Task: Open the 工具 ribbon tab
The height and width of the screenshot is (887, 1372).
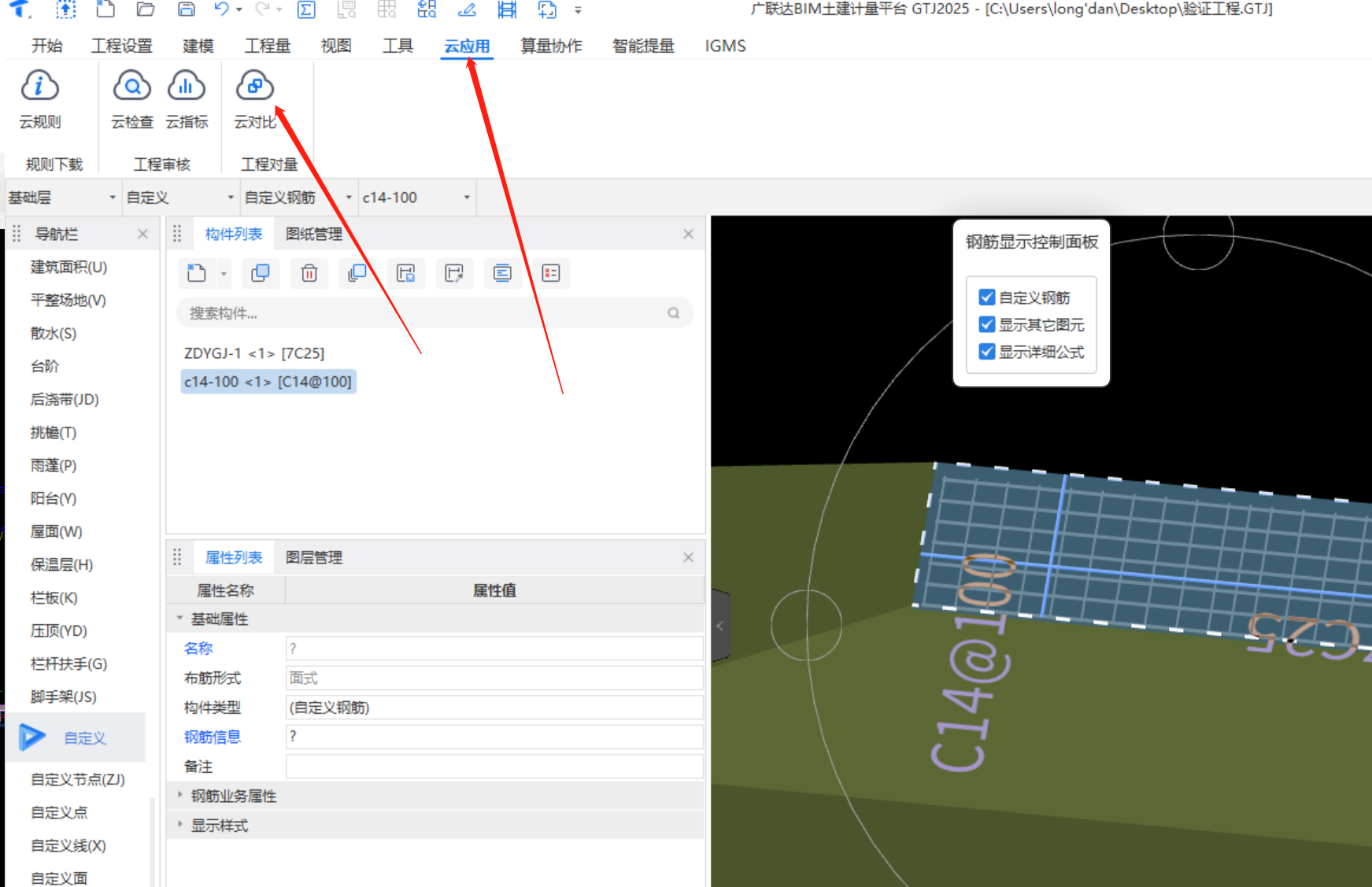Action: [x=398, y=46]
